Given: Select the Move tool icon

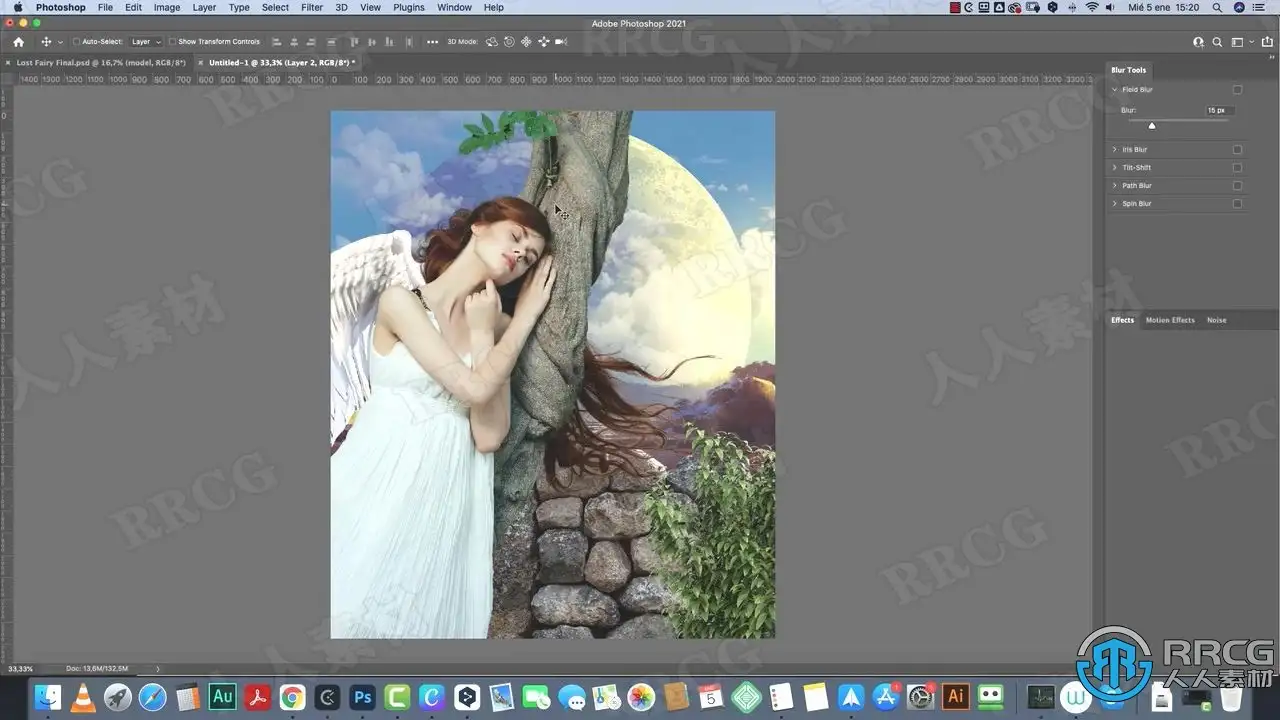Looking at the screenshot, I should (46, 42).
